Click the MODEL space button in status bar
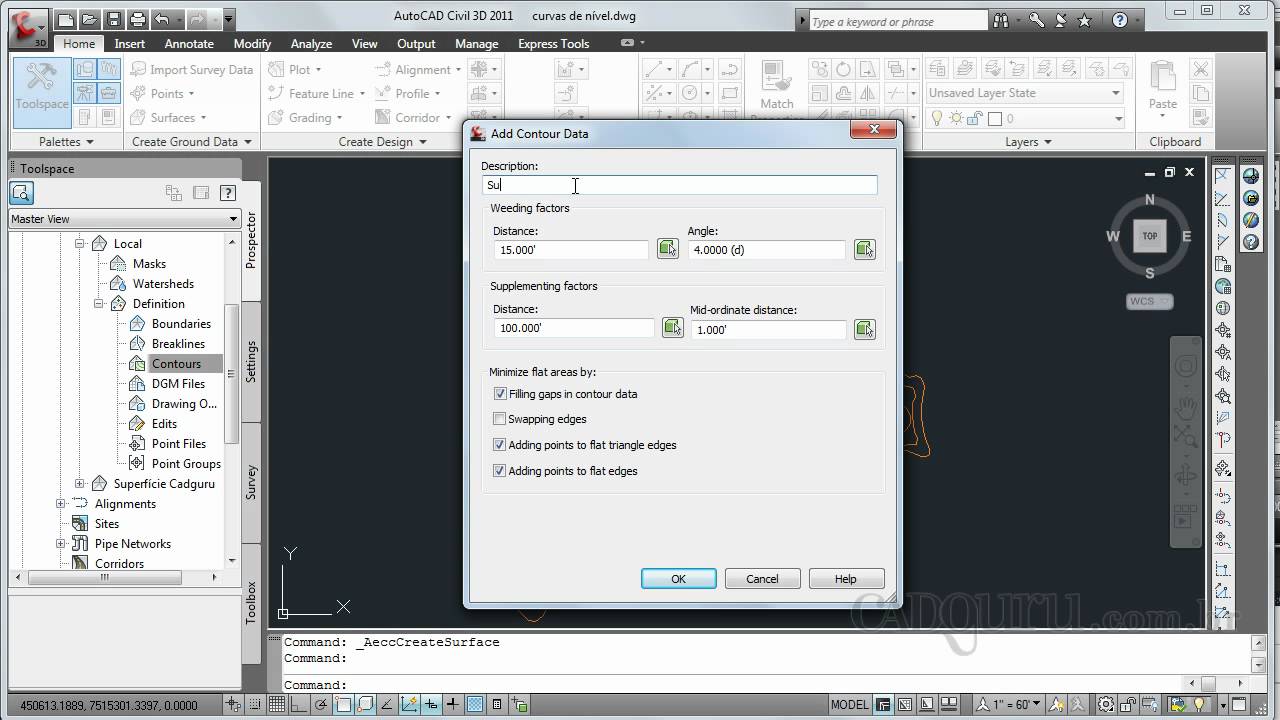 [850, 705]
